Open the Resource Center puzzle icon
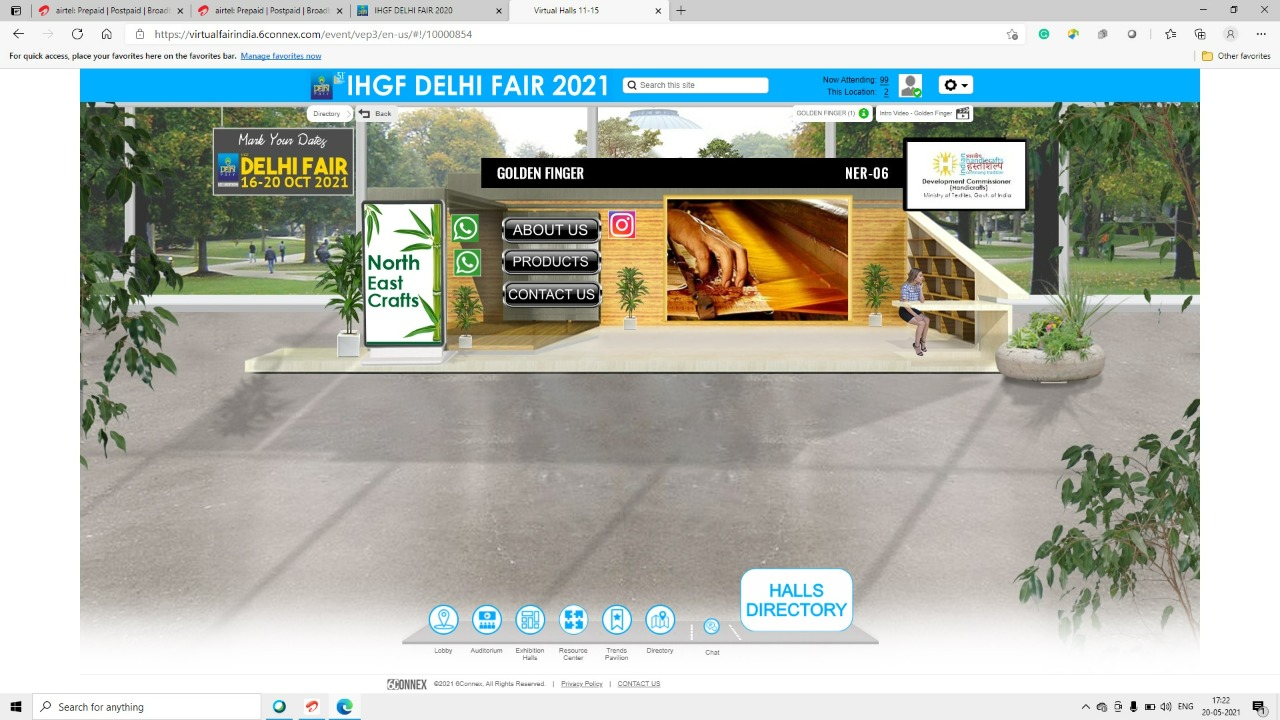 [x=573, y=620]
